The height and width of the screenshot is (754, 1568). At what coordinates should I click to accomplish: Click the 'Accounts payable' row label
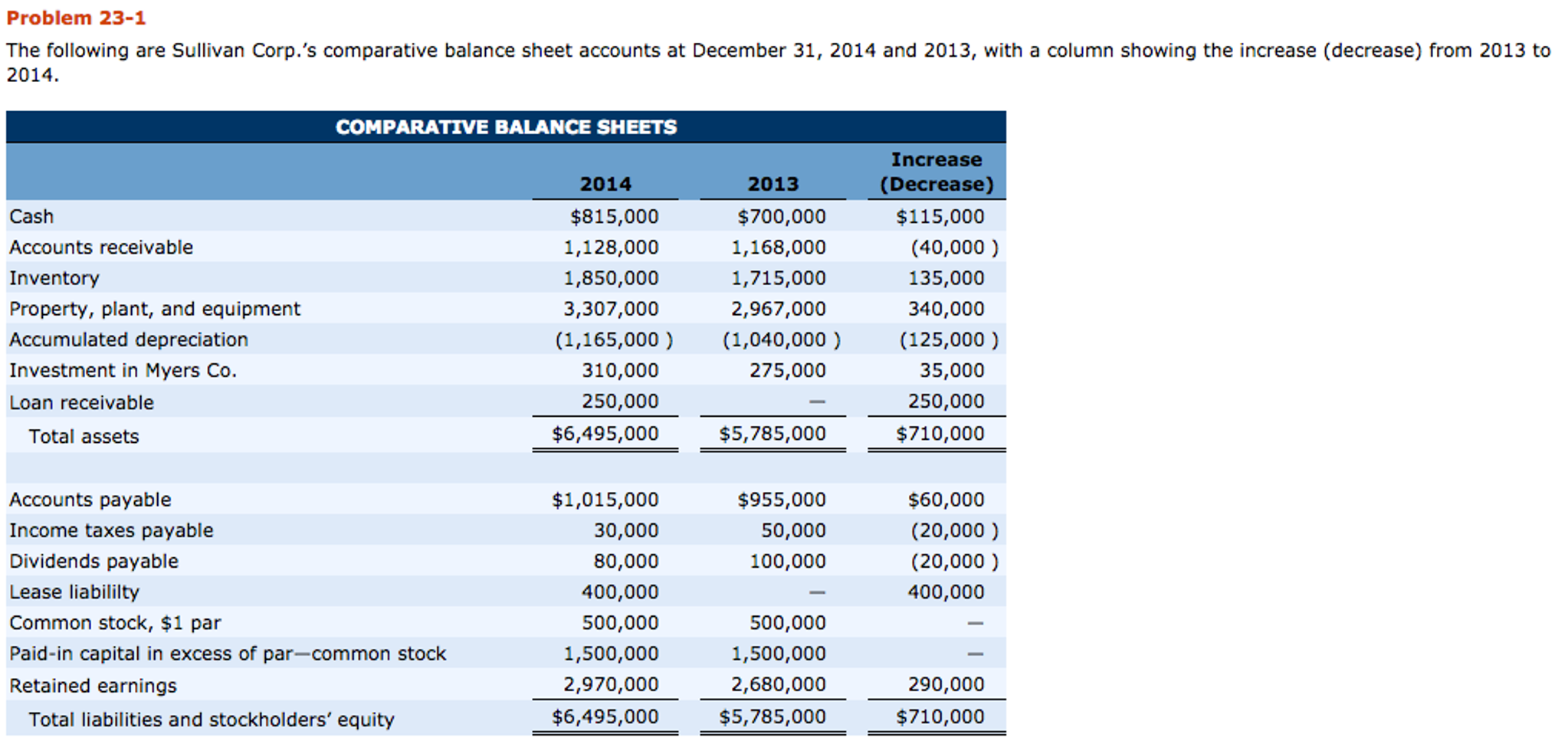tap(90, 500)
